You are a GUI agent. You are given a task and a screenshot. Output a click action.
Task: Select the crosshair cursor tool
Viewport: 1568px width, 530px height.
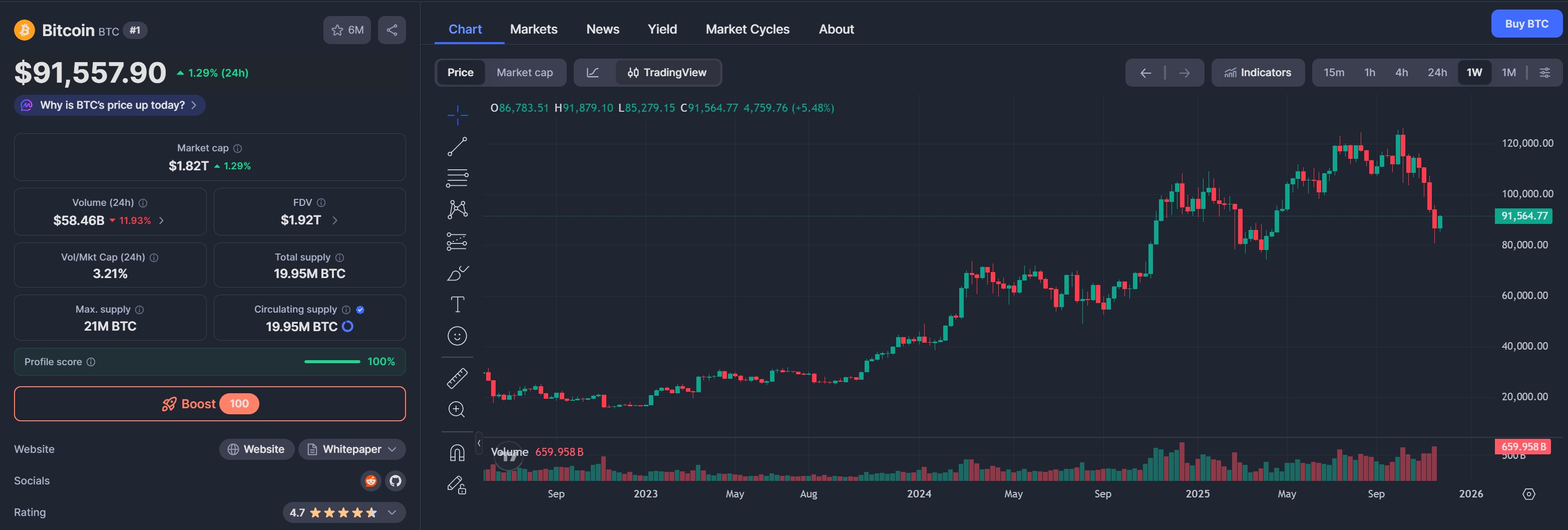point(457,115)
